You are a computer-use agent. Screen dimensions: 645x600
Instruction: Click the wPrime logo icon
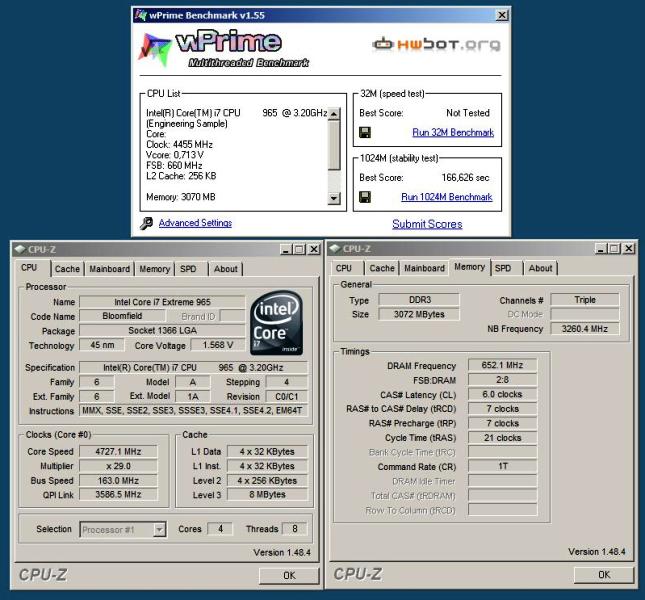[155, 49]
